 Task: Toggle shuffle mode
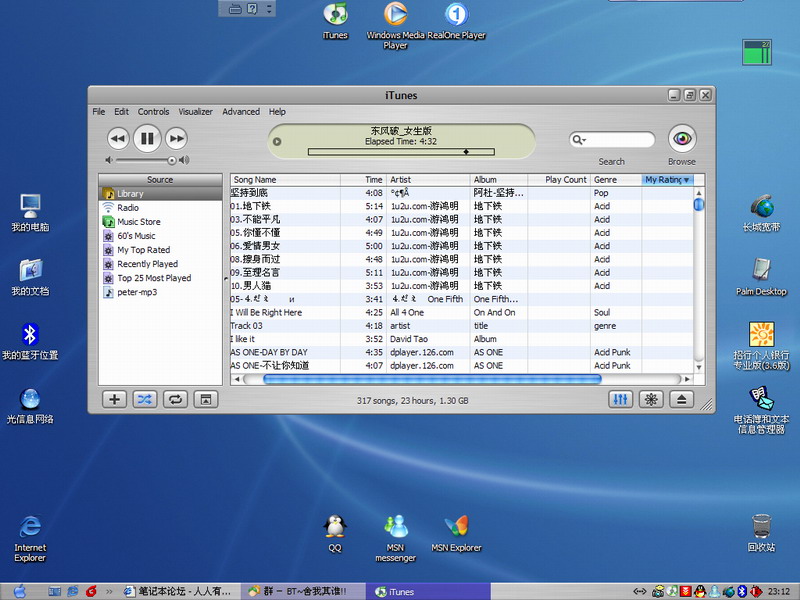[x=145, y=399]
